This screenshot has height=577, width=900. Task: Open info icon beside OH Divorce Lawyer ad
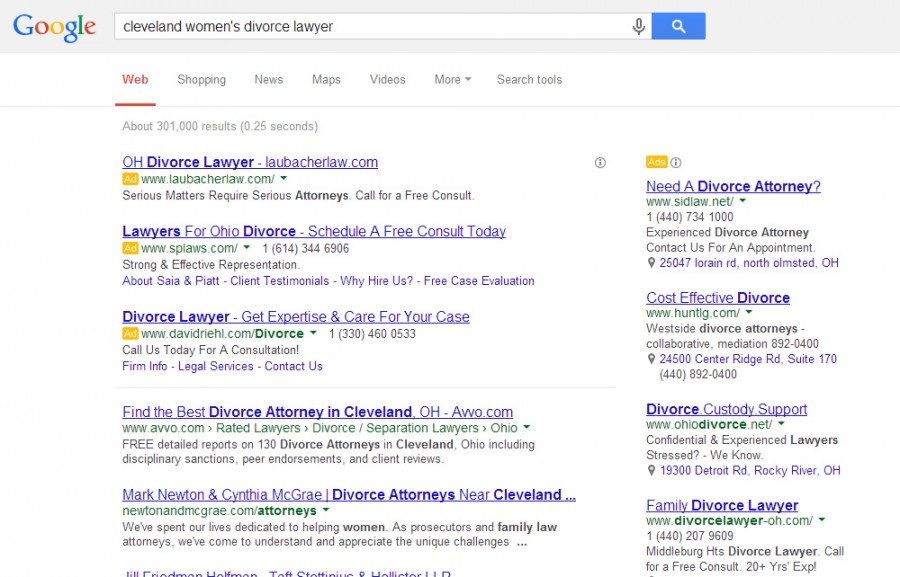[x=600, y=162]
